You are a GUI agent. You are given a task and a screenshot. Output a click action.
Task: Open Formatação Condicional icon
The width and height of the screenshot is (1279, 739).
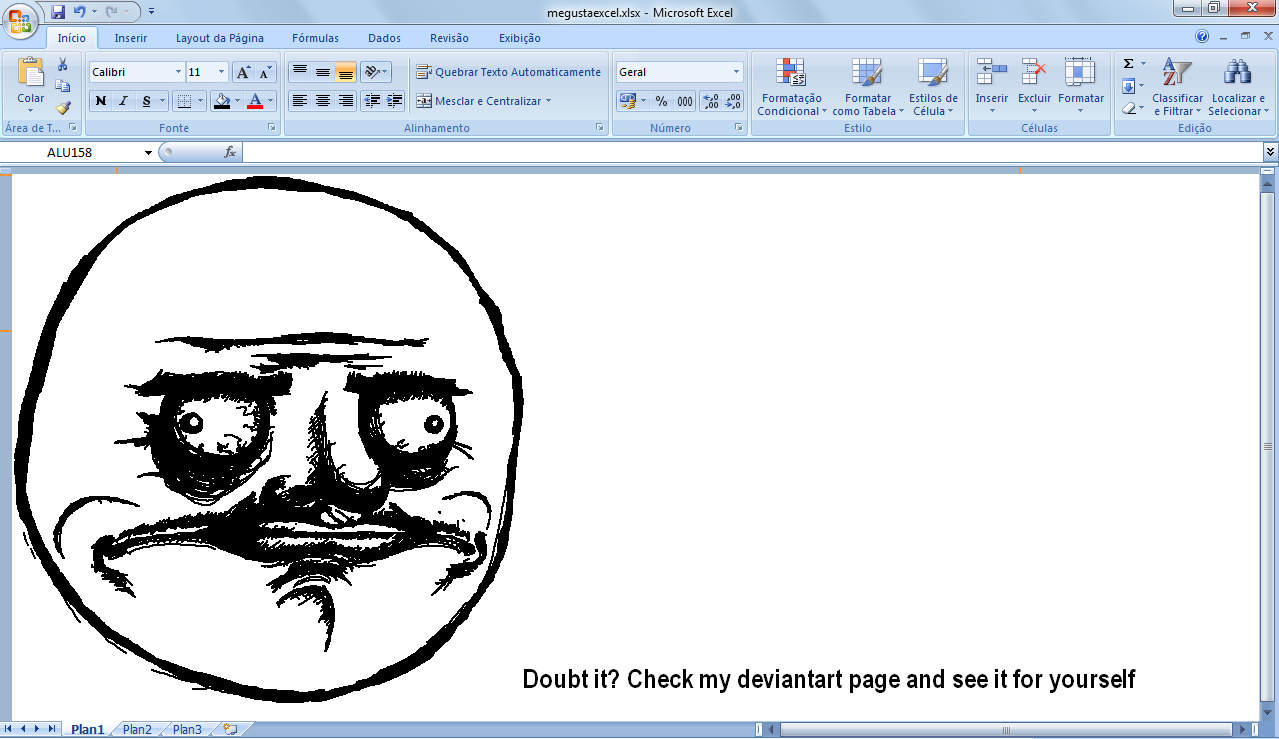790,74
